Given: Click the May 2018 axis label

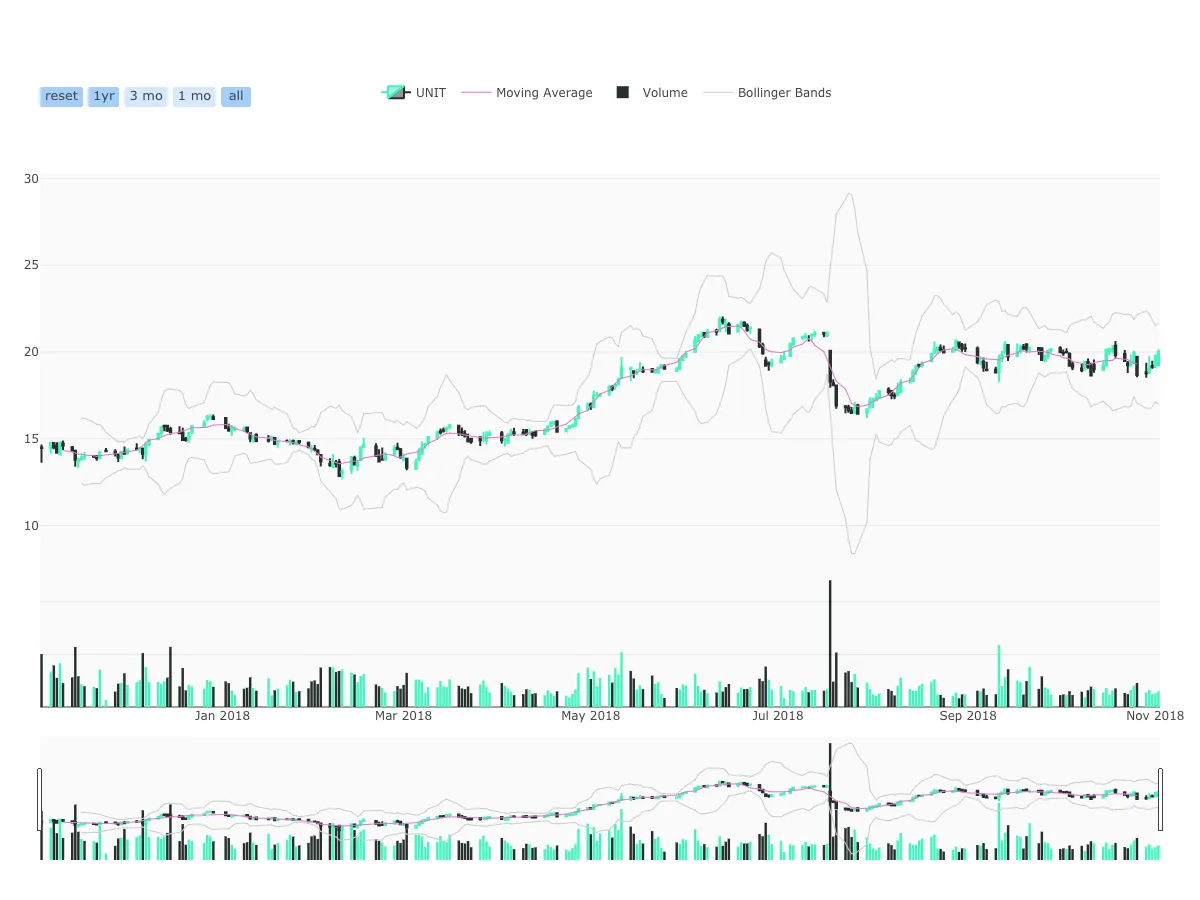Looking at the screenshot, I should coord(591,716).
